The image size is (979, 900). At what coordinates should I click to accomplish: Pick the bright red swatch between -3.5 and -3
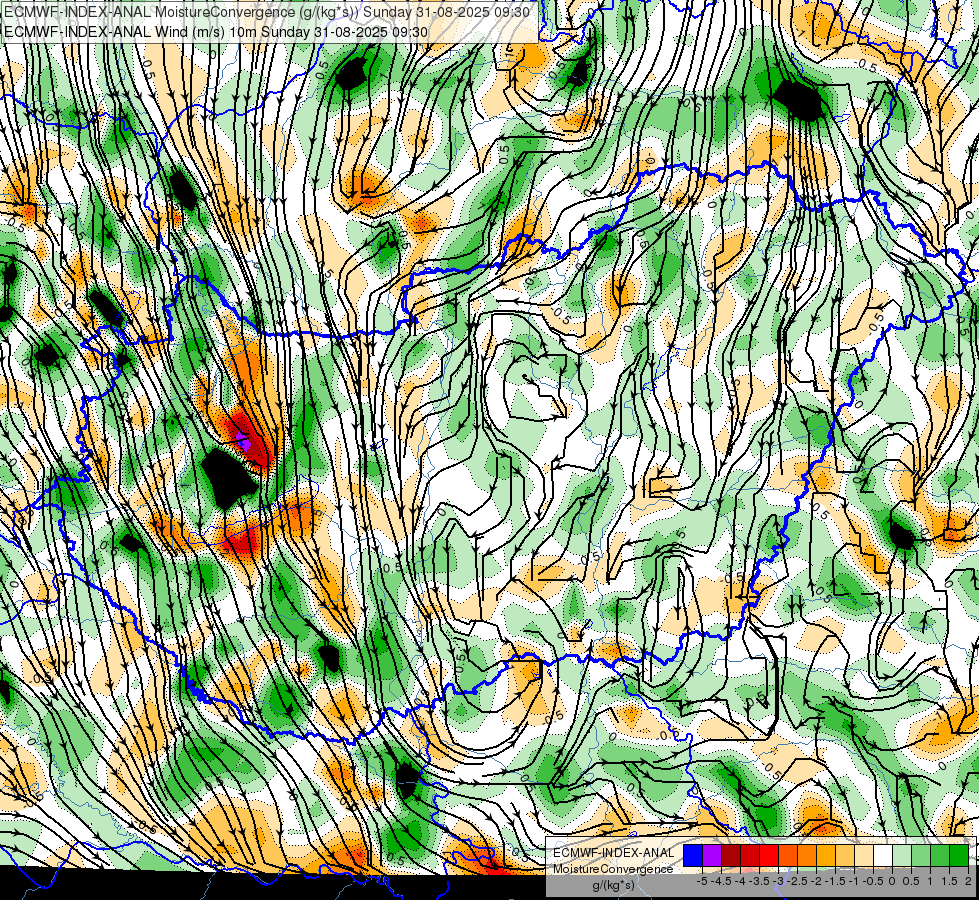click(769, 856)
